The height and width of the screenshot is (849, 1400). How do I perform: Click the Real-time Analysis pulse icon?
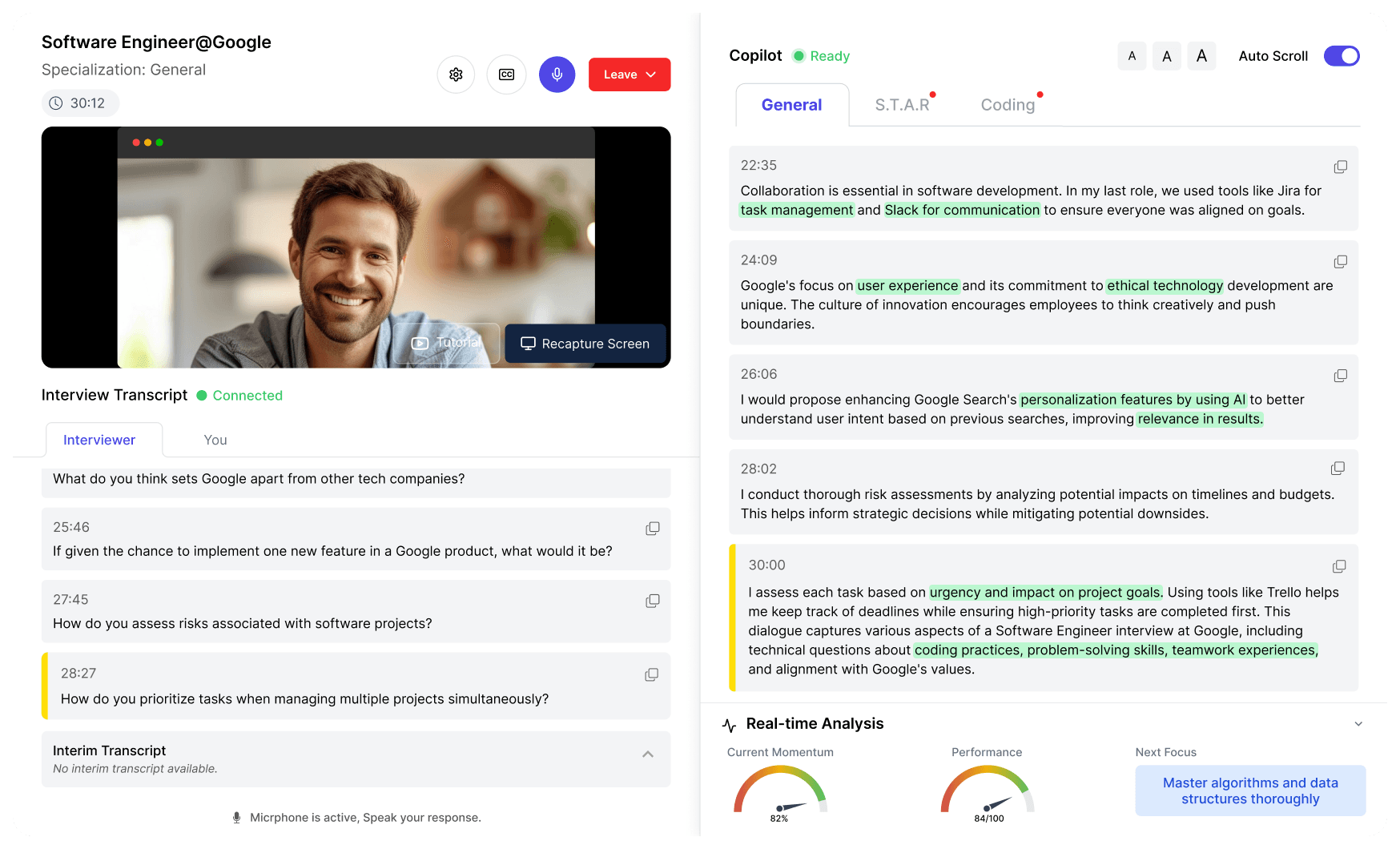pos(729,725)
